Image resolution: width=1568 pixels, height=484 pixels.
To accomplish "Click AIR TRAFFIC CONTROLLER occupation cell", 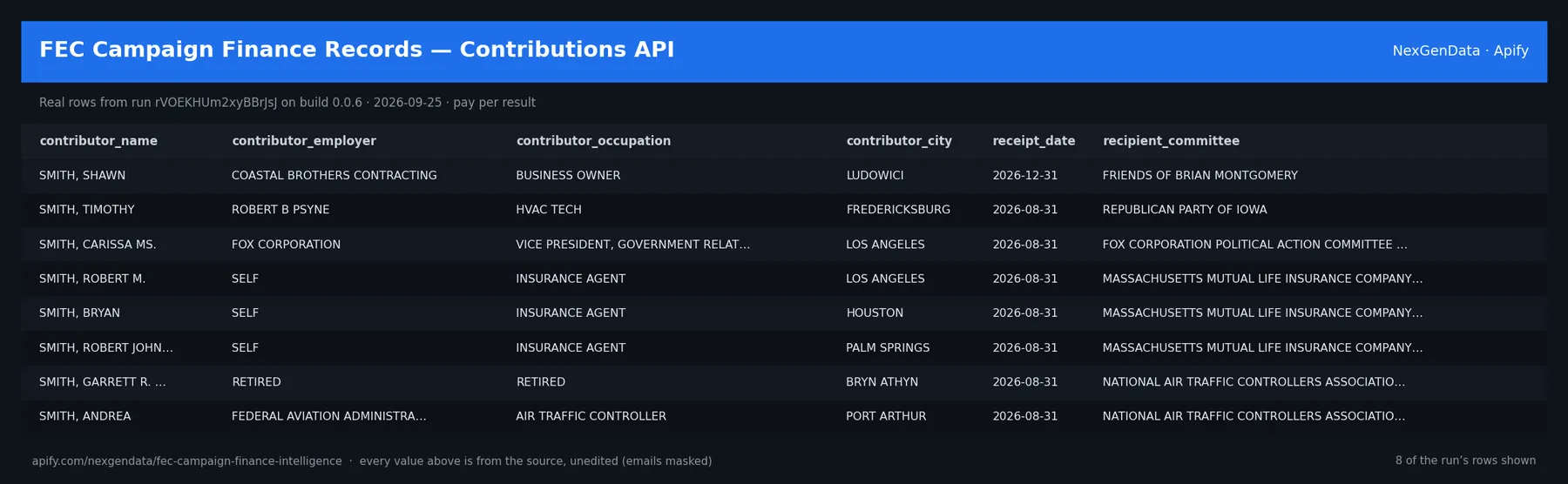I will 591,416.
